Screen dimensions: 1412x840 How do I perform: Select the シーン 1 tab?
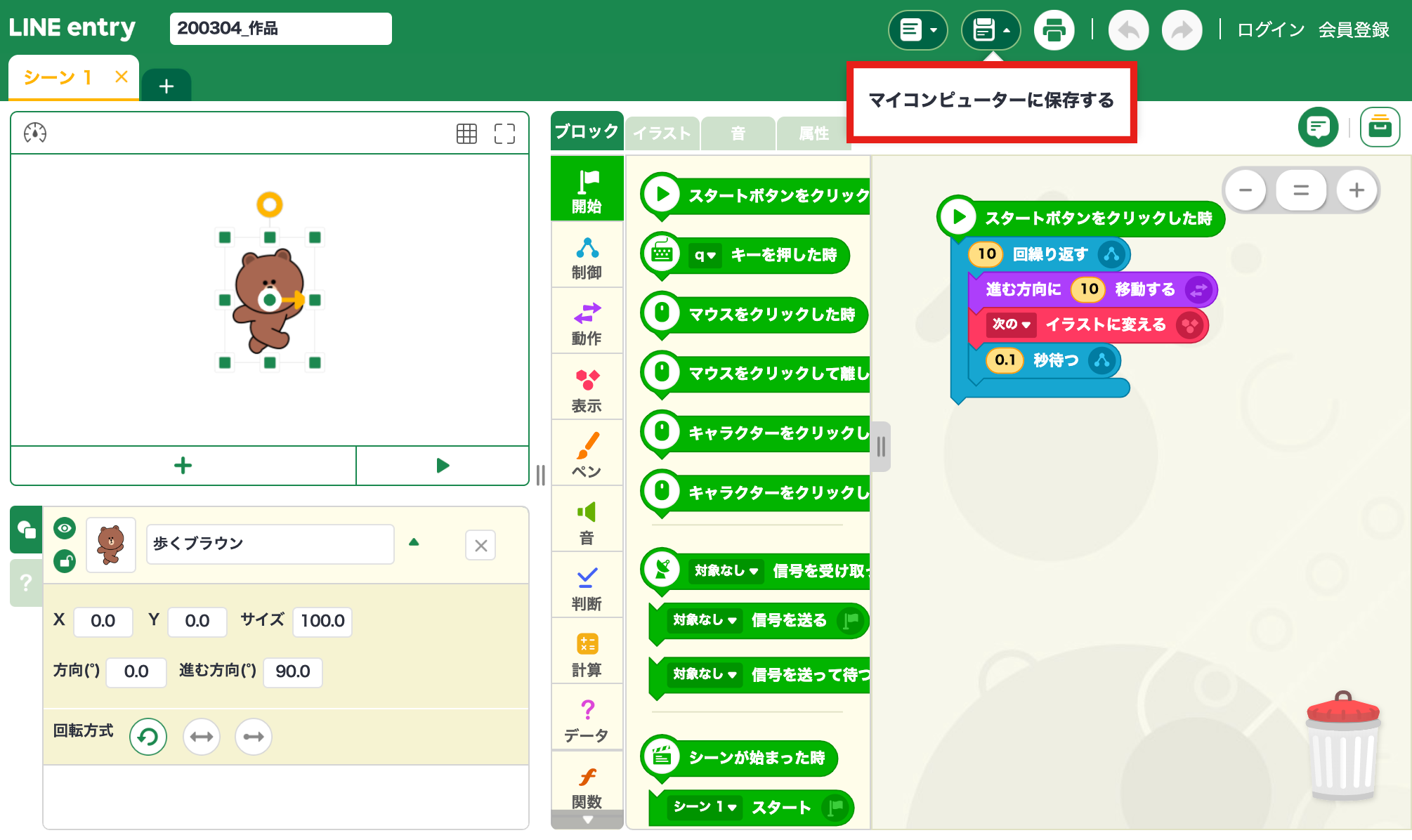tap(59, 77)
